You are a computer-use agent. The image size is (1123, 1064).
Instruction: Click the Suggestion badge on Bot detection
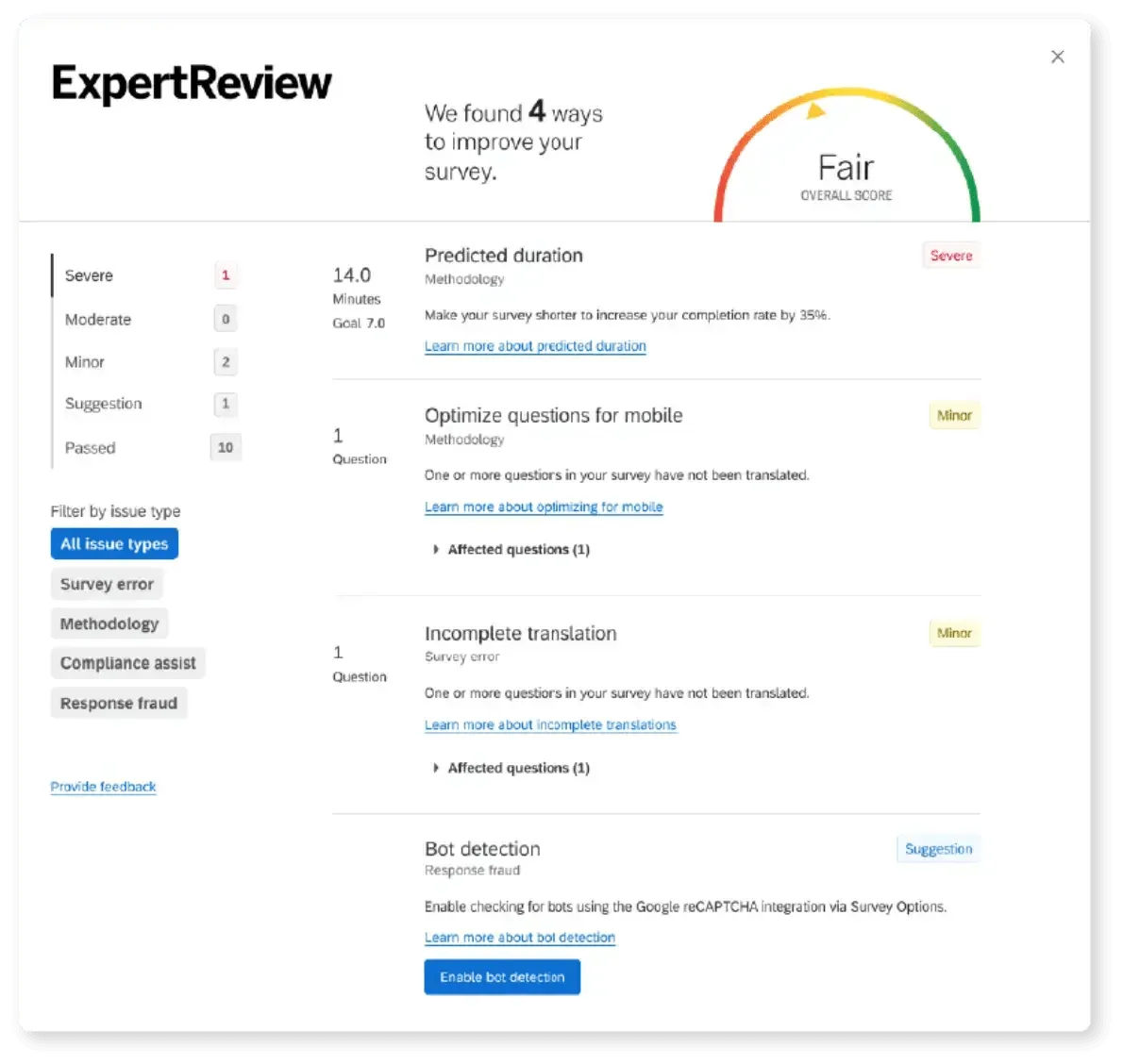coord(938,849)
